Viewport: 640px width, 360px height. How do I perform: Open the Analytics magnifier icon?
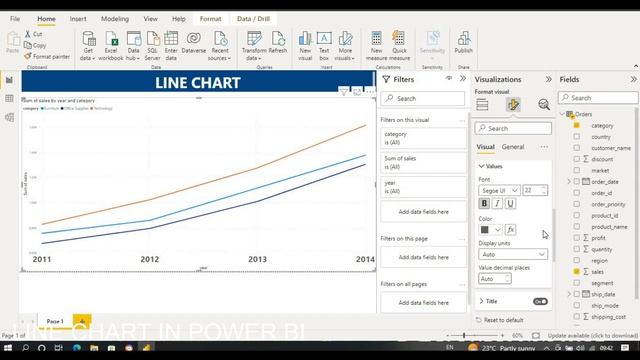(544, 105)
